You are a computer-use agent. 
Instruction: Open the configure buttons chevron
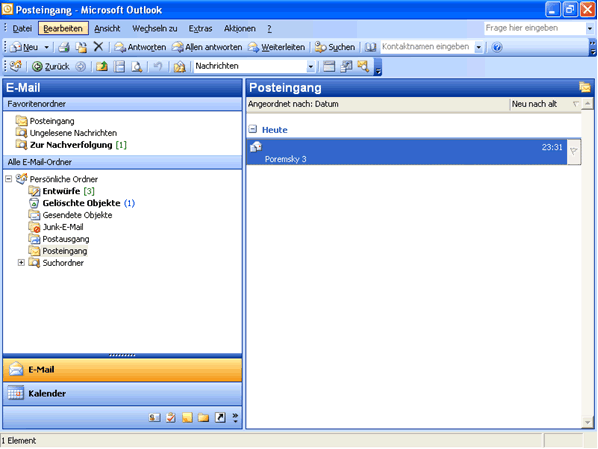pos(235,418)
